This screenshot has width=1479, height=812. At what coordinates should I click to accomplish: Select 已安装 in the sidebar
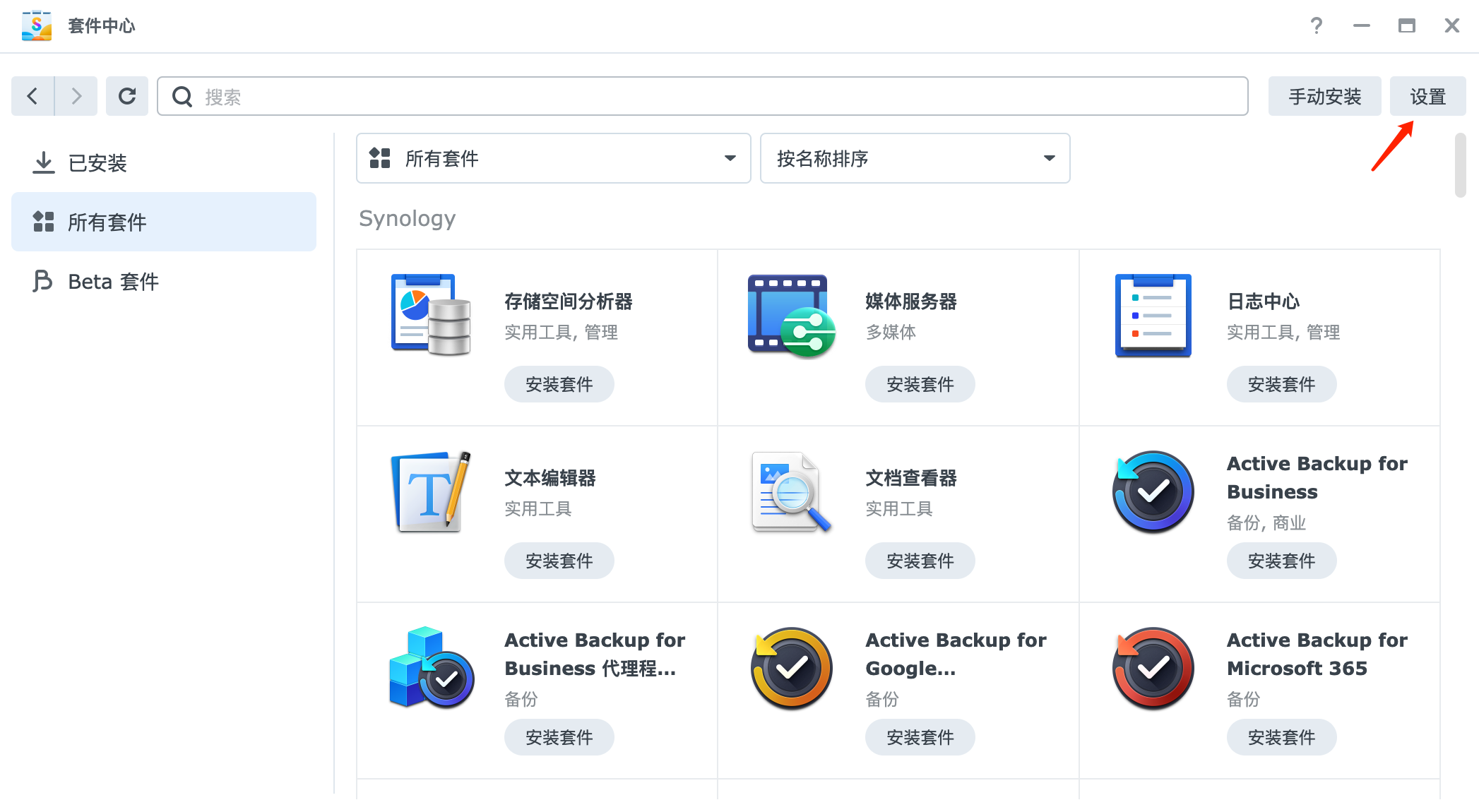164,163
